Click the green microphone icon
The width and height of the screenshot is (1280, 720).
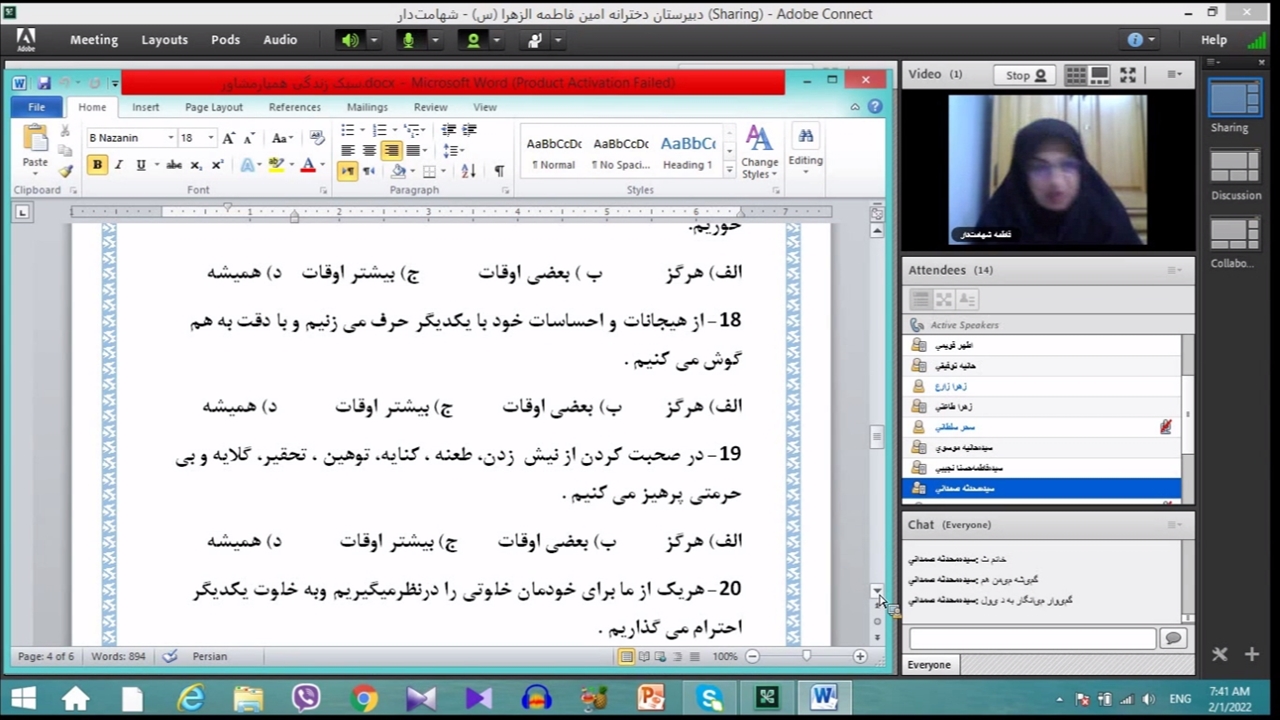[408, 40]
